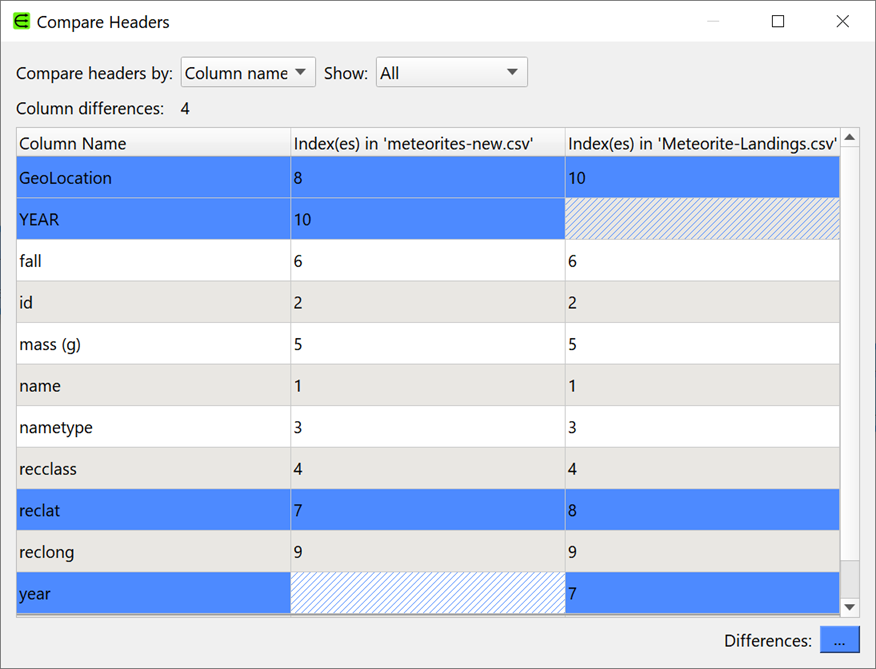
Task: Select the recclass row
Action: 152,469
